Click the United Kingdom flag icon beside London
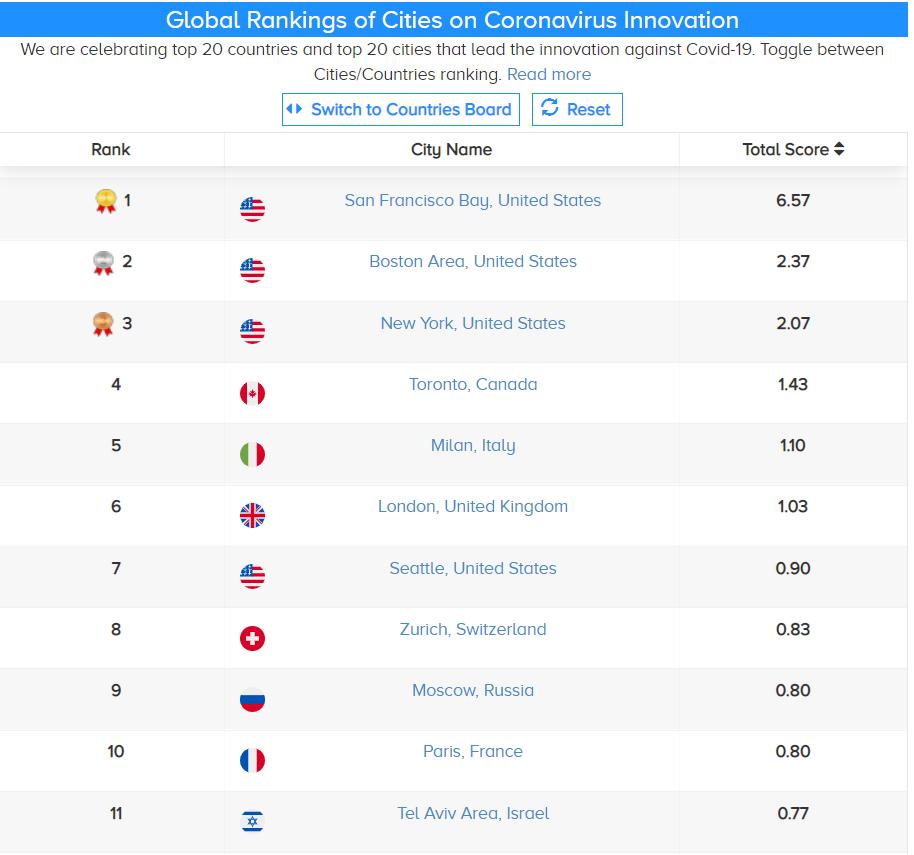Viewport: 914px width, 855px height. 253,515
